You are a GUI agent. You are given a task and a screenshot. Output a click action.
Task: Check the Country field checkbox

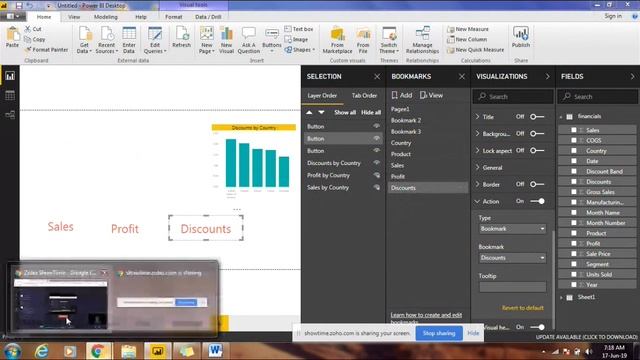[573, 151]
